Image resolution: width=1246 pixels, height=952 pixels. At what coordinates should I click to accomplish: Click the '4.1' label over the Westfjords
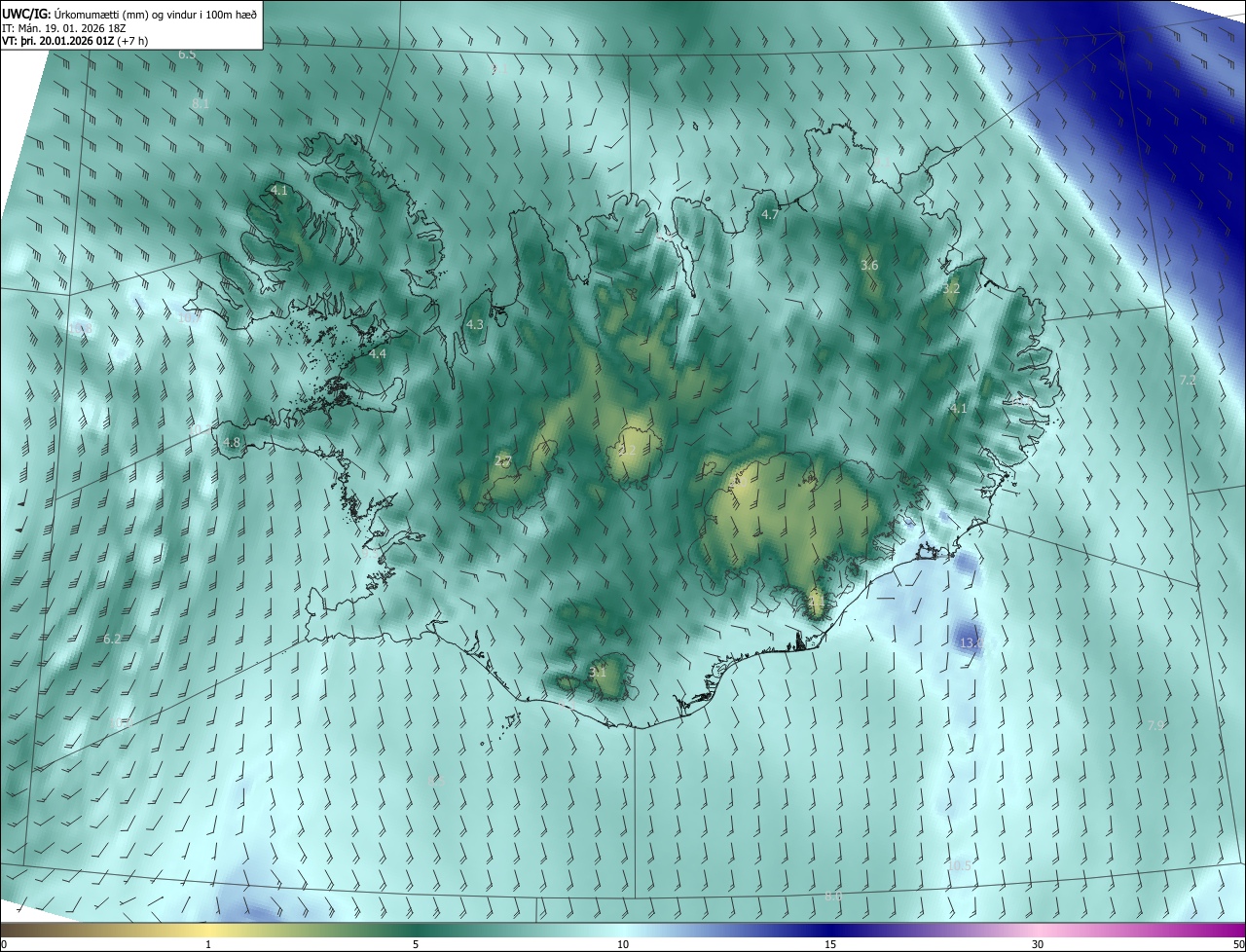[x=279, y=191]
